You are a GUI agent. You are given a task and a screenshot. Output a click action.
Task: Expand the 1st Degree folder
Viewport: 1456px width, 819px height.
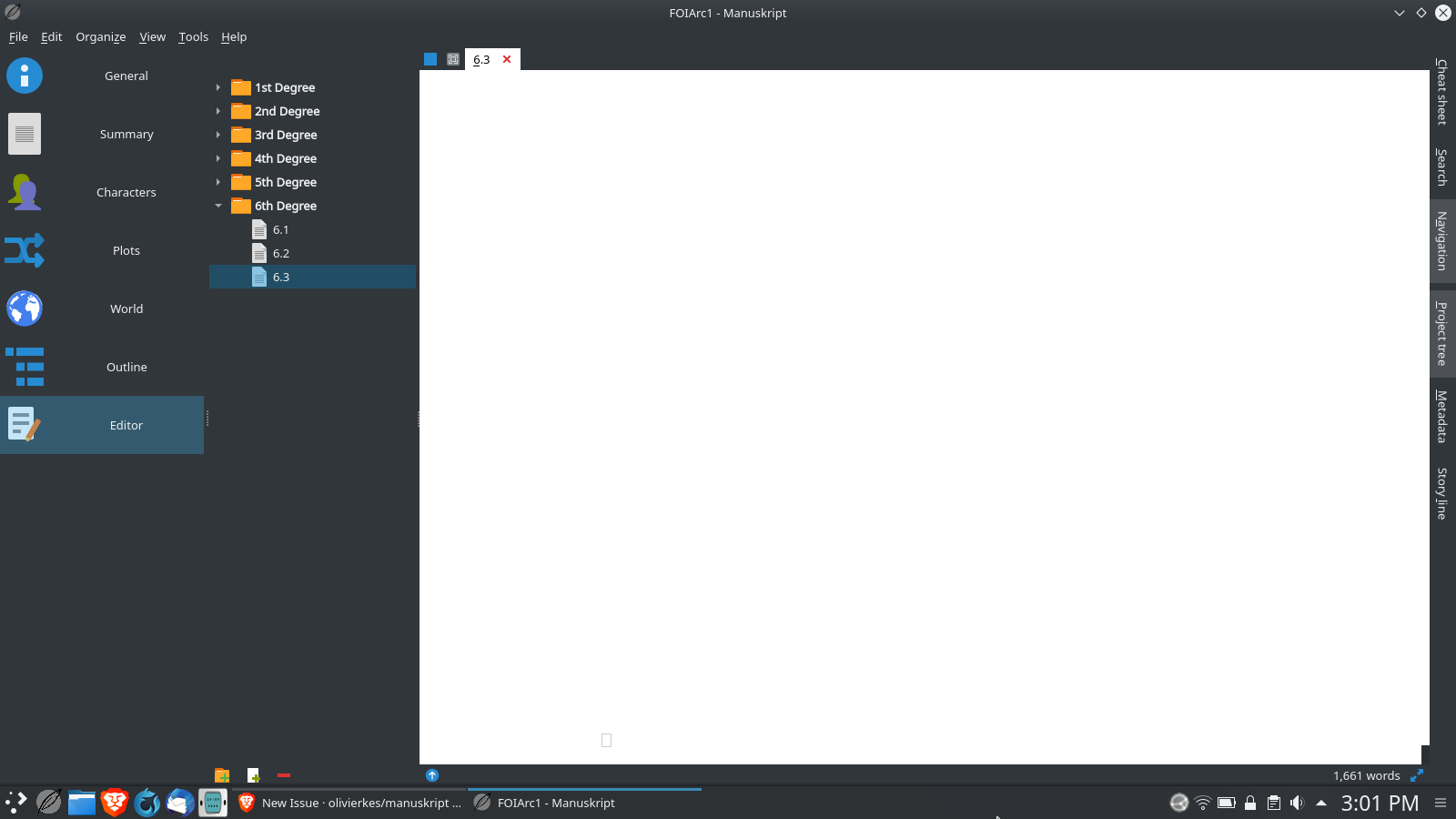(218, 87)
